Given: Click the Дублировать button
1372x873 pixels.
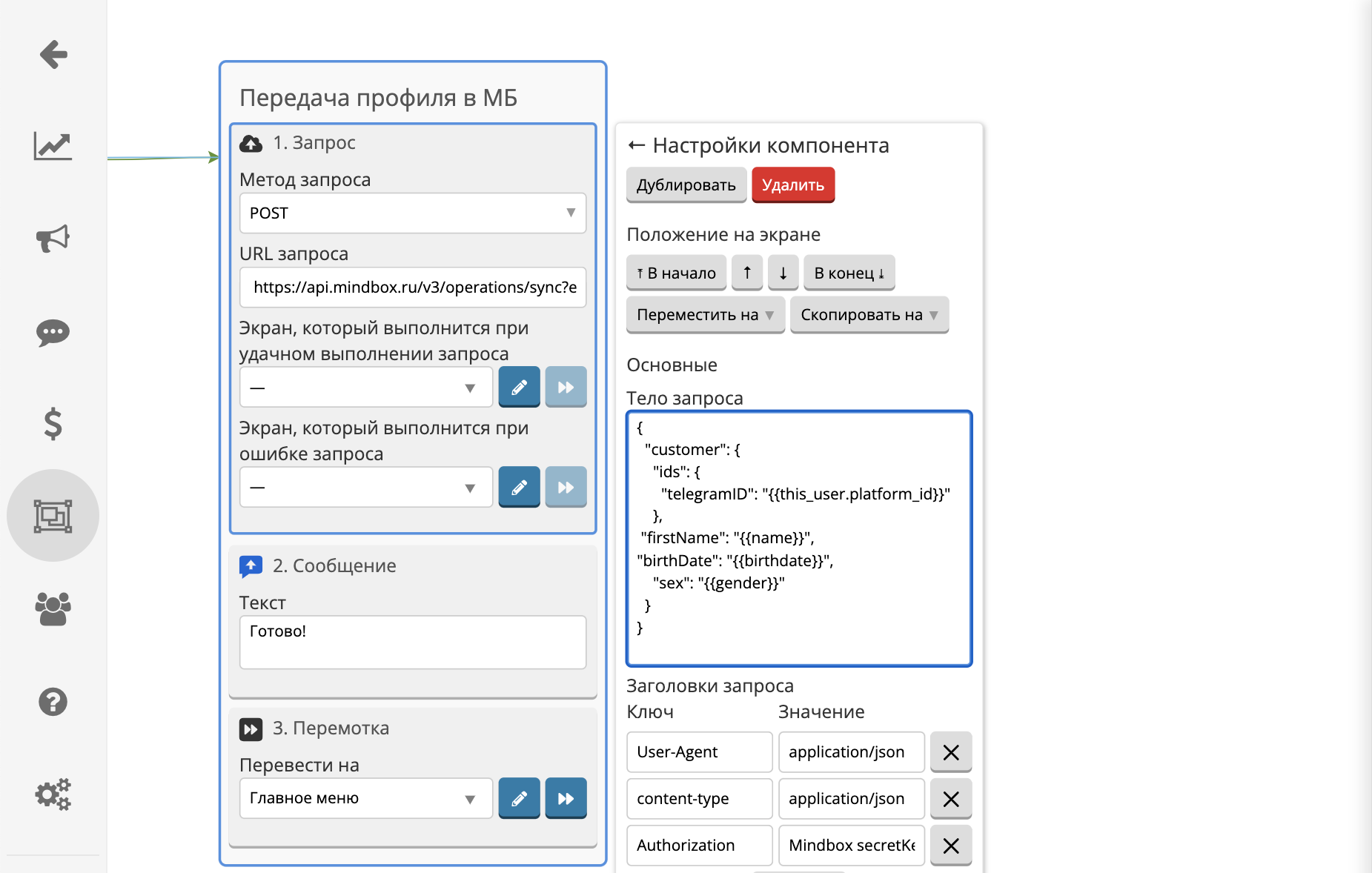Looking at the screenshot, I should coord(686,185).
